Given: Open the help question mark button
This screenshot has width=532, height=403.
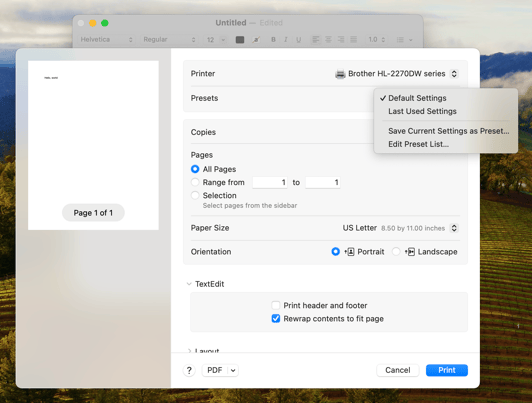Looking at the screenshot, I should coord(189,370).
